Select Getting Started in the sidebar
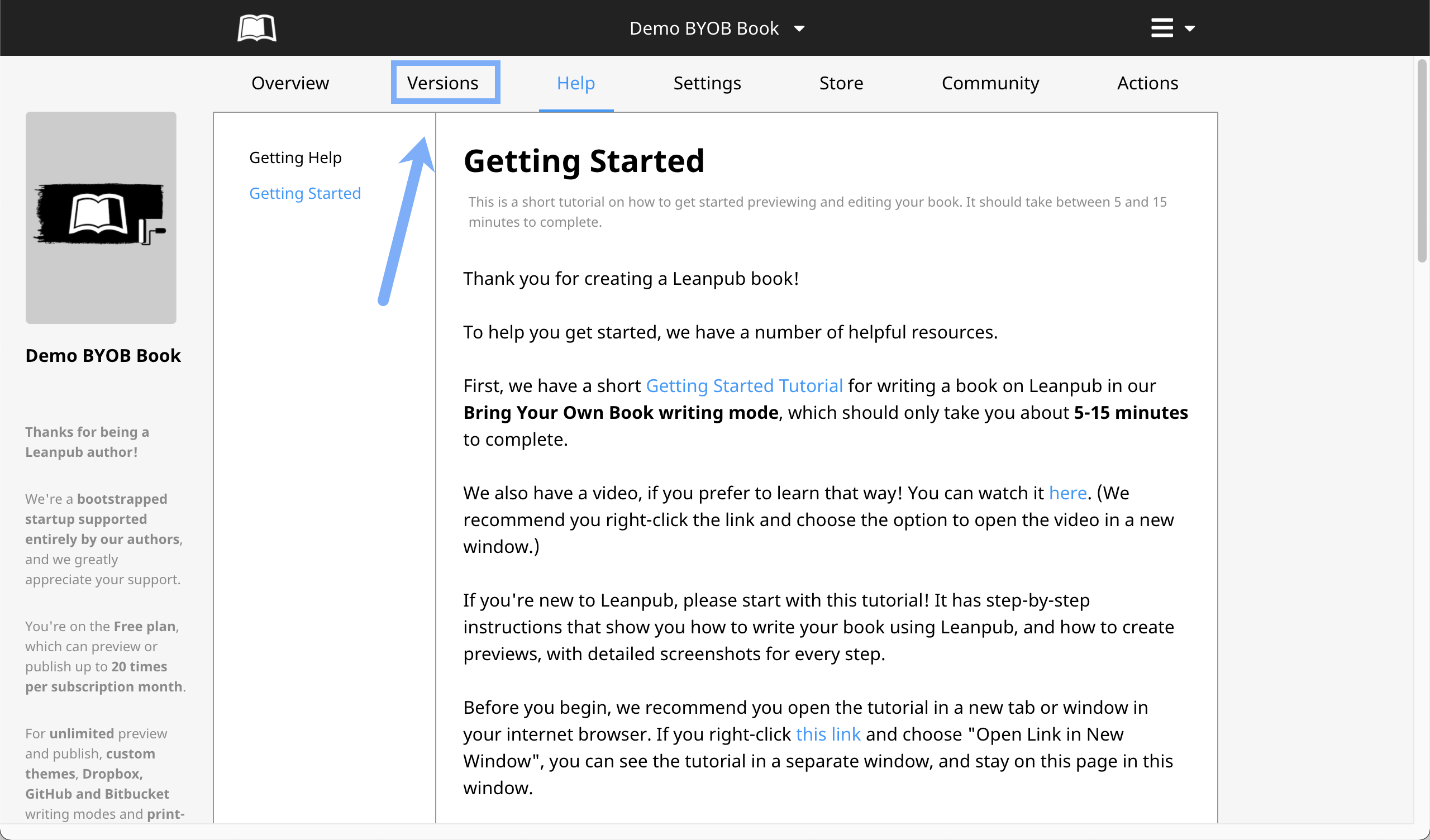This screenshot has height=840, width=1430. click(x=305, y=193)
